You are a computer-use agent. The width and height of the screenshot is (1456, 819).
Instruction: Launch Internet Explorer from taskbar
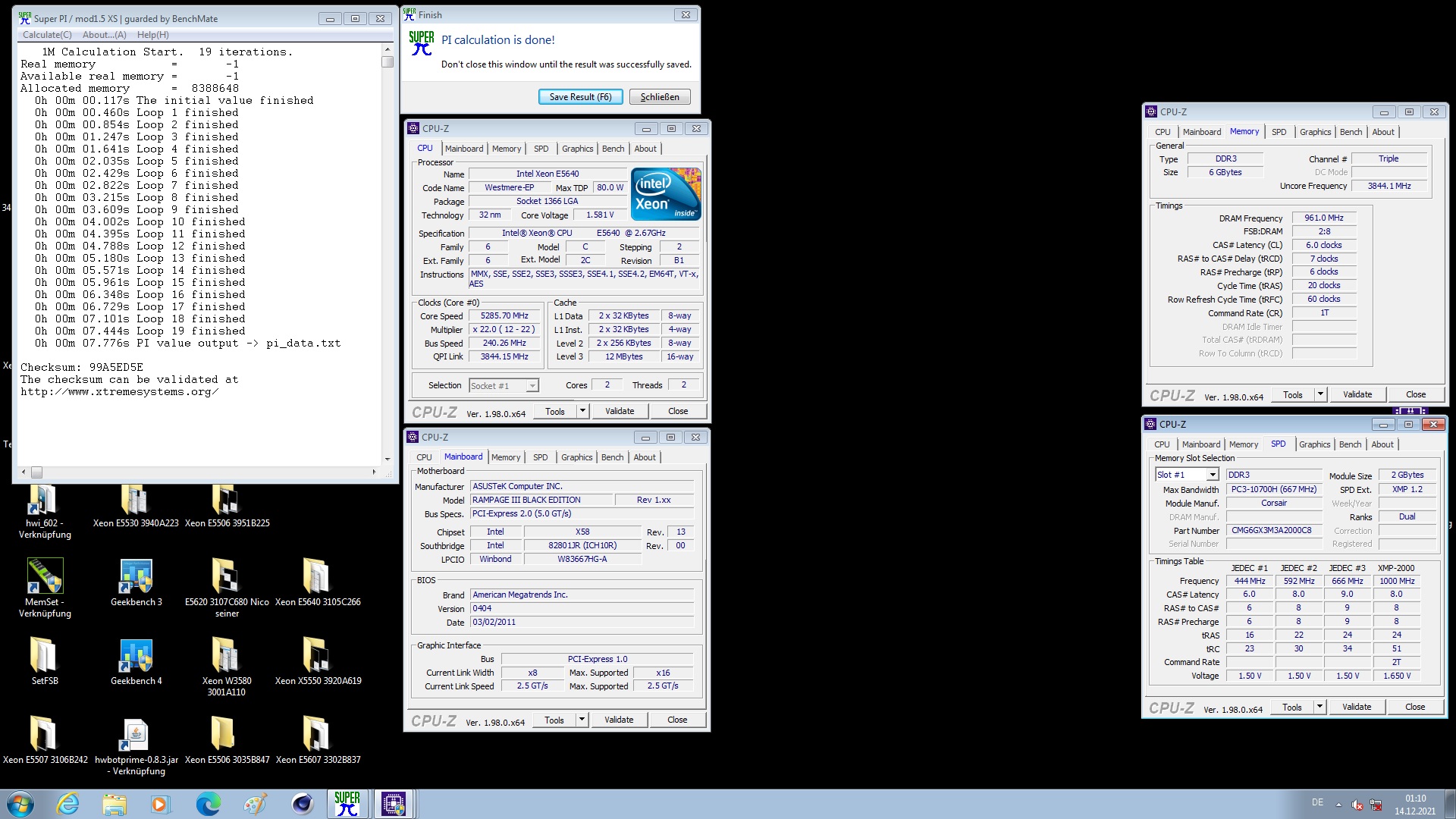tap(67, 804)
